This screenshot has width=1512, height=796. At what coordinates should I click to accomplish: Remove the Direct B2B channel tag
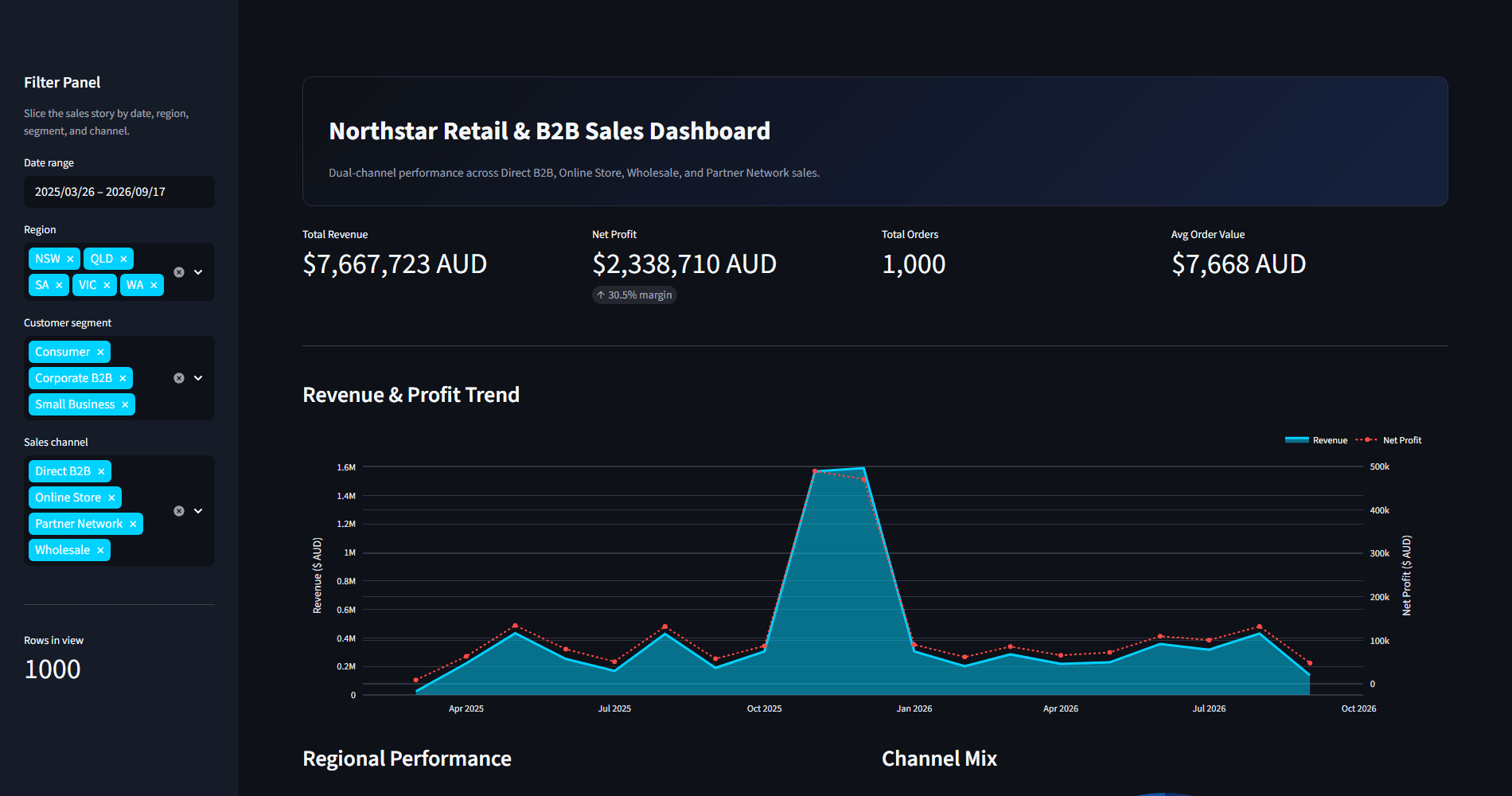click(x=101, y=471)
